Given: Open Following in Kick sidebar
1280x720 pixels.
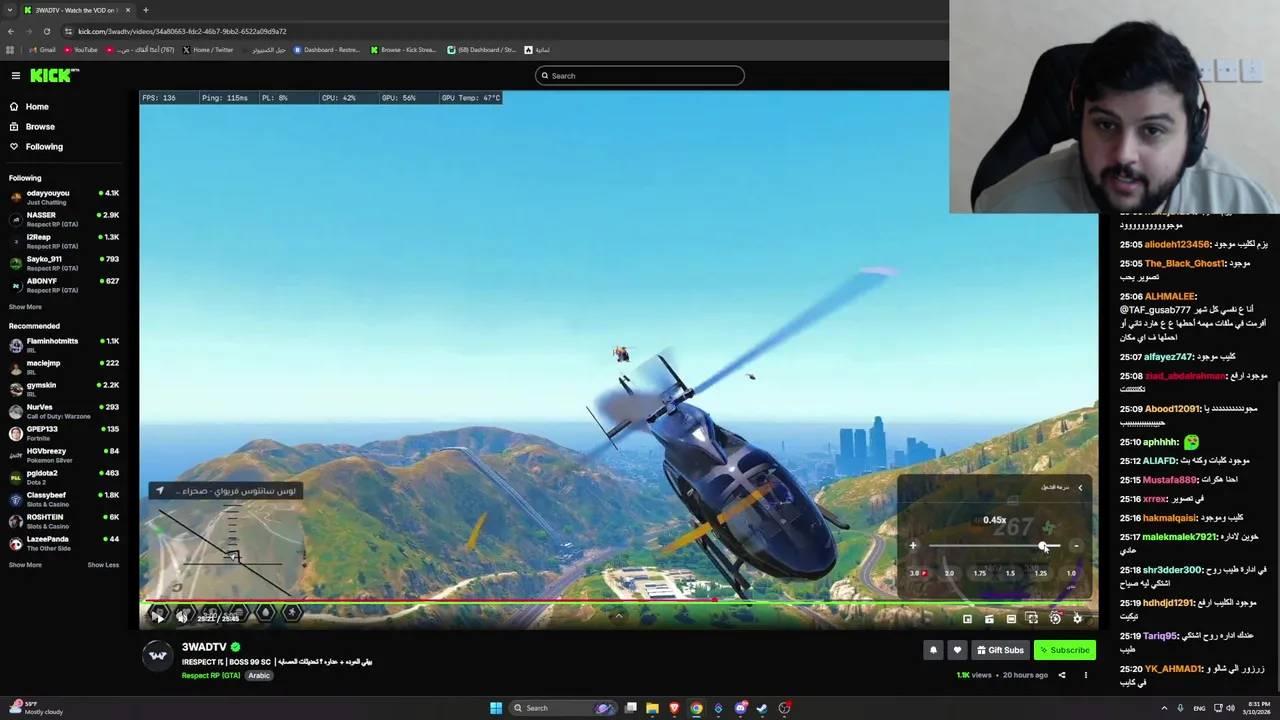Looking at the screenshot, I should tap(44, 147).
